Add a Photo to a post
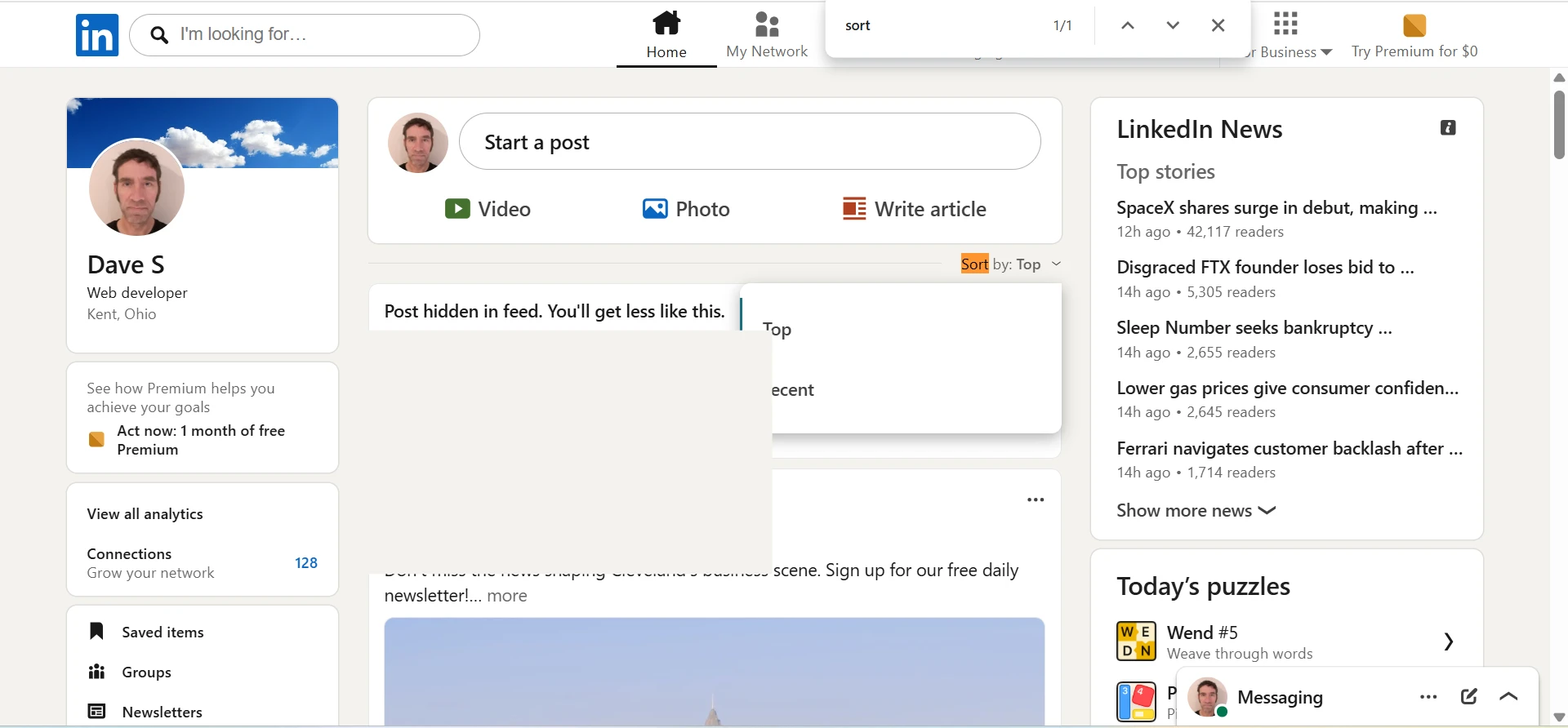This screenshot has height=728, width=1568. 686,209
